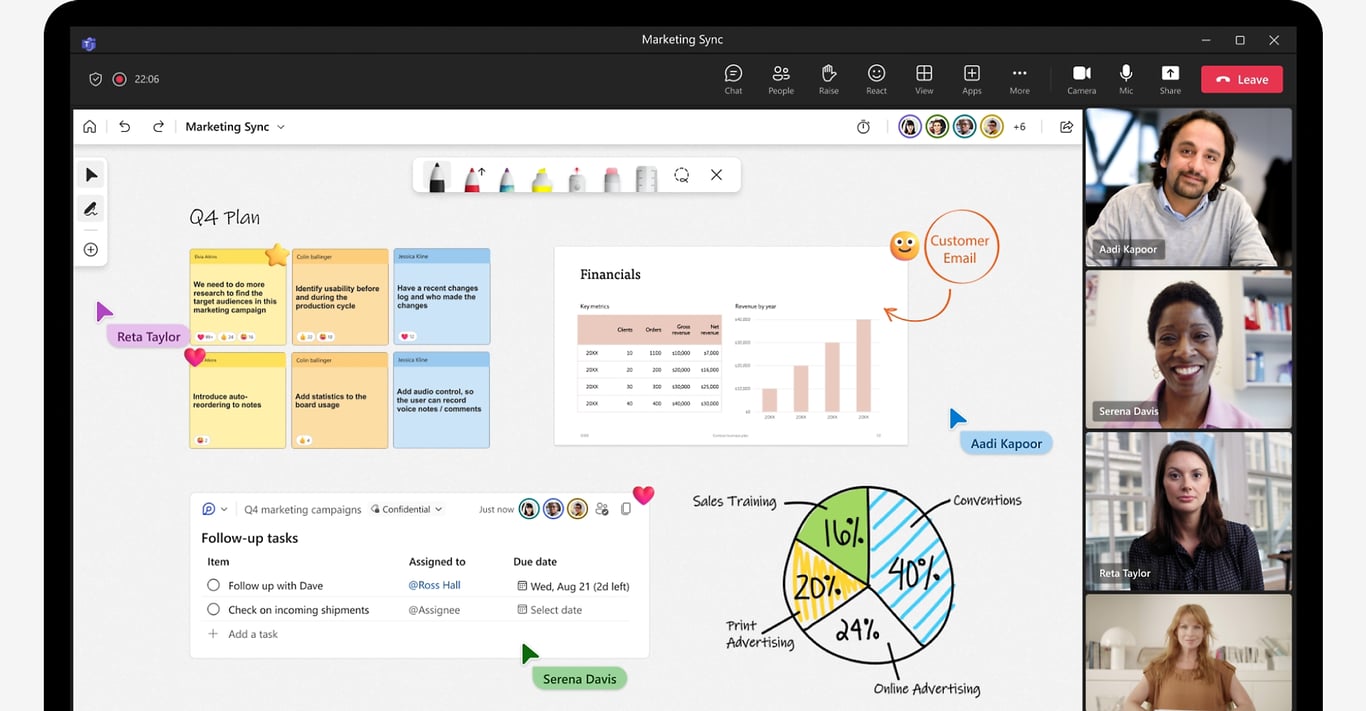The image size is (1366, 711).
Task: Expand the Marketing Sync board name dropdown
Action: pos(281,127)
